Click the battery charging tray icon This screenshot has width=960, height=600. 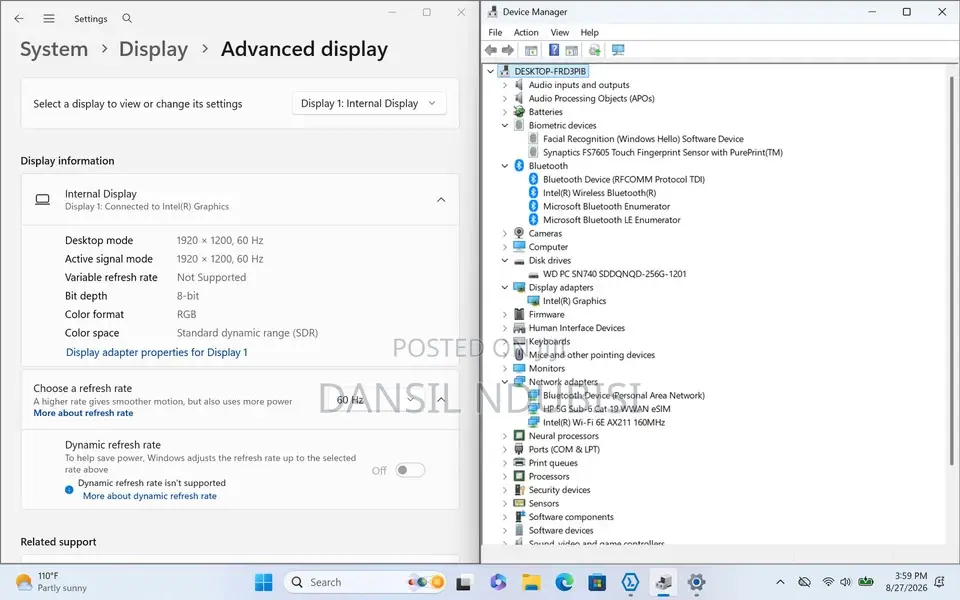(866, 582)
